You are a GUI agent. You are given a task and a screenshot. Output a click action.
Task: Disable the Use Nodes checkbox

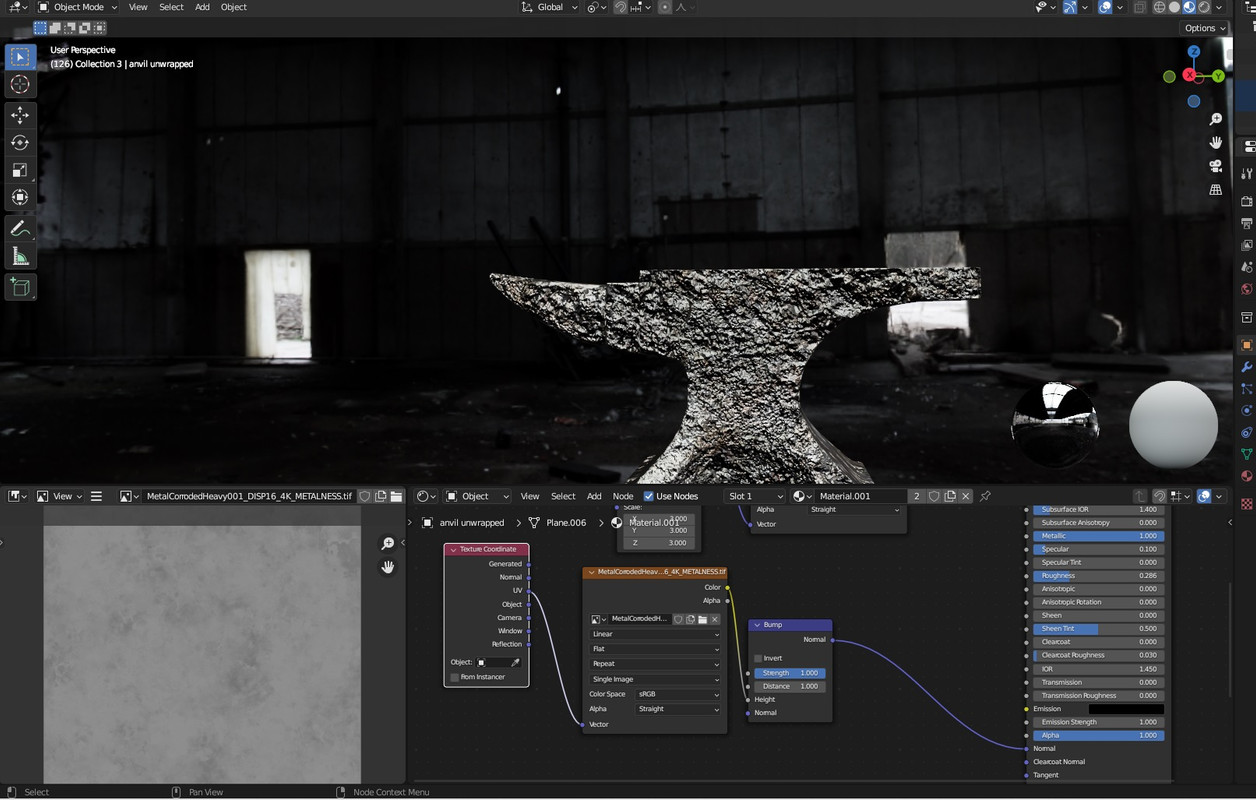point(649,496)
